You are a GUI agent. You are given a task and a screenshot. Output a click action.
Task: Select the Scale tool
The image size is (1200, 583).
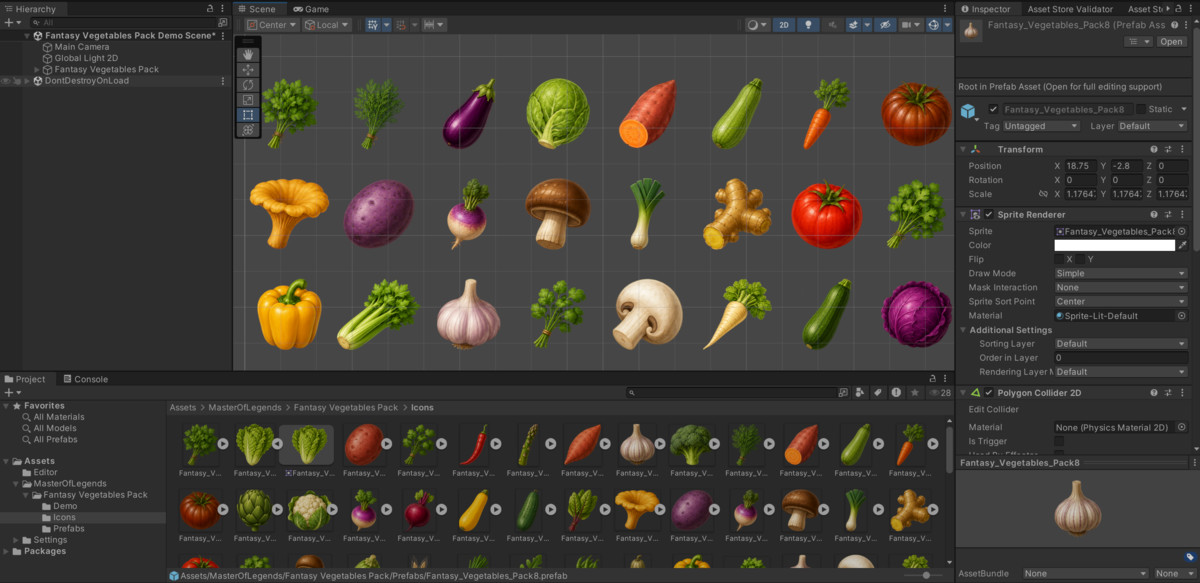(248, 100)
